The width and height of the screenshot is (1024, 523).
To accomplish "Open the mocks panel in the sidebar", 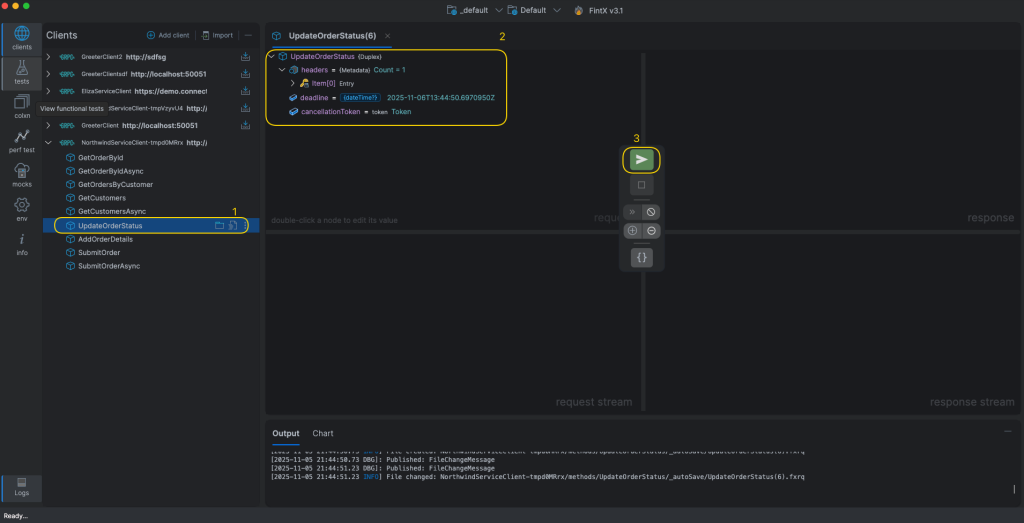I will click(21, 174).
